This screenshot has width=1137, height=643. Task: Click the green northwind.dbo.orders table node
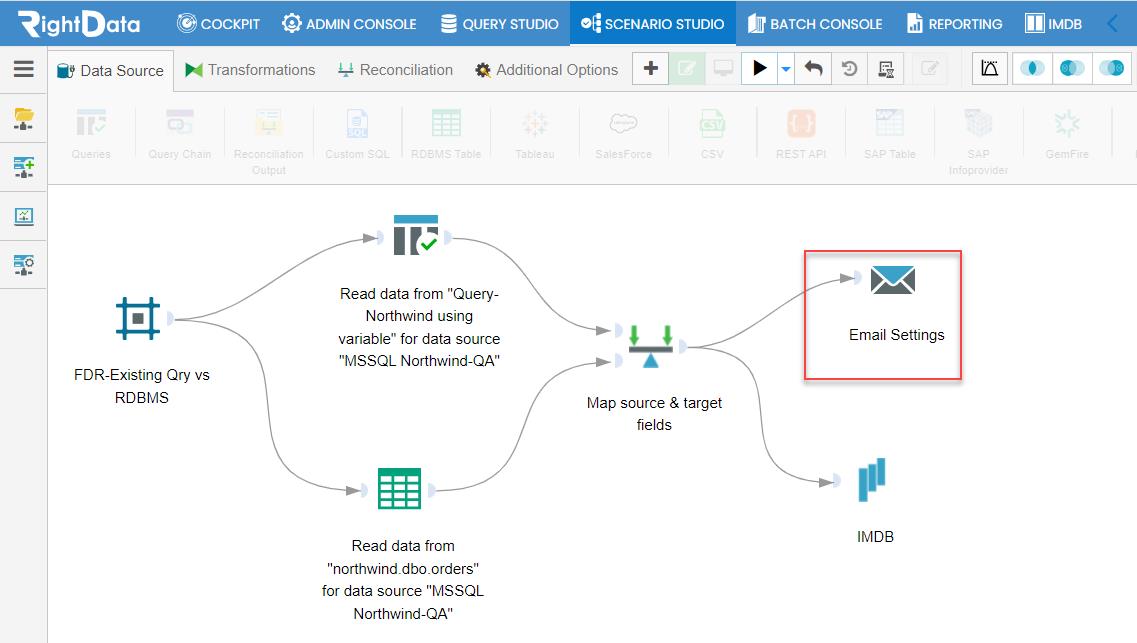tap(400, 489)
